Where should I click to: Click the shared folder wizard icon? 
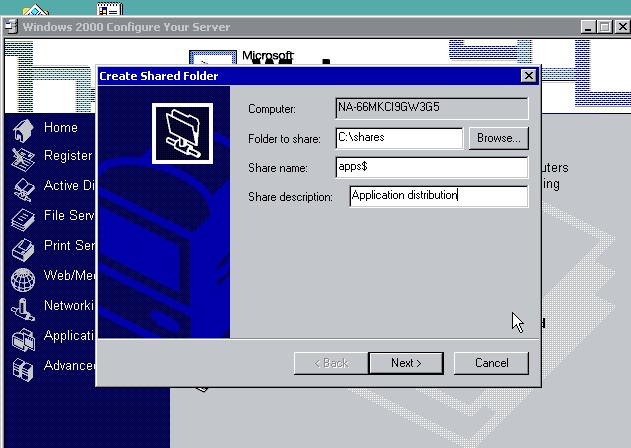click(x=182, y=134)
